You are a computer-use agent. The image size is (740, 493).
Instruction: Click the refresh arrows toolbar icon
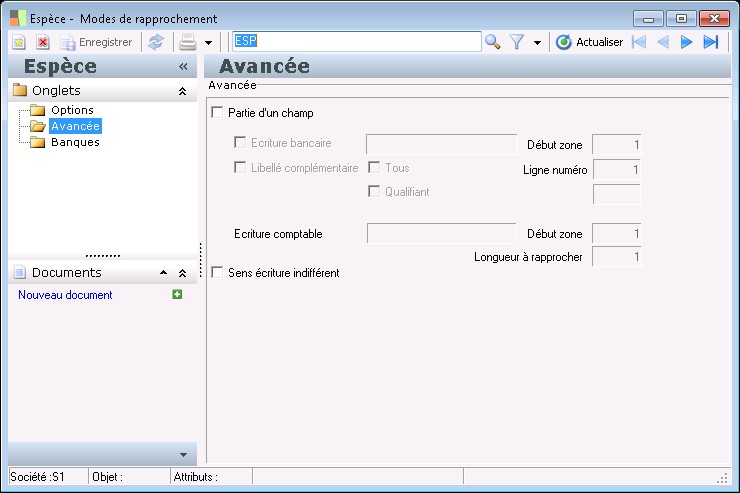[156, 42]
